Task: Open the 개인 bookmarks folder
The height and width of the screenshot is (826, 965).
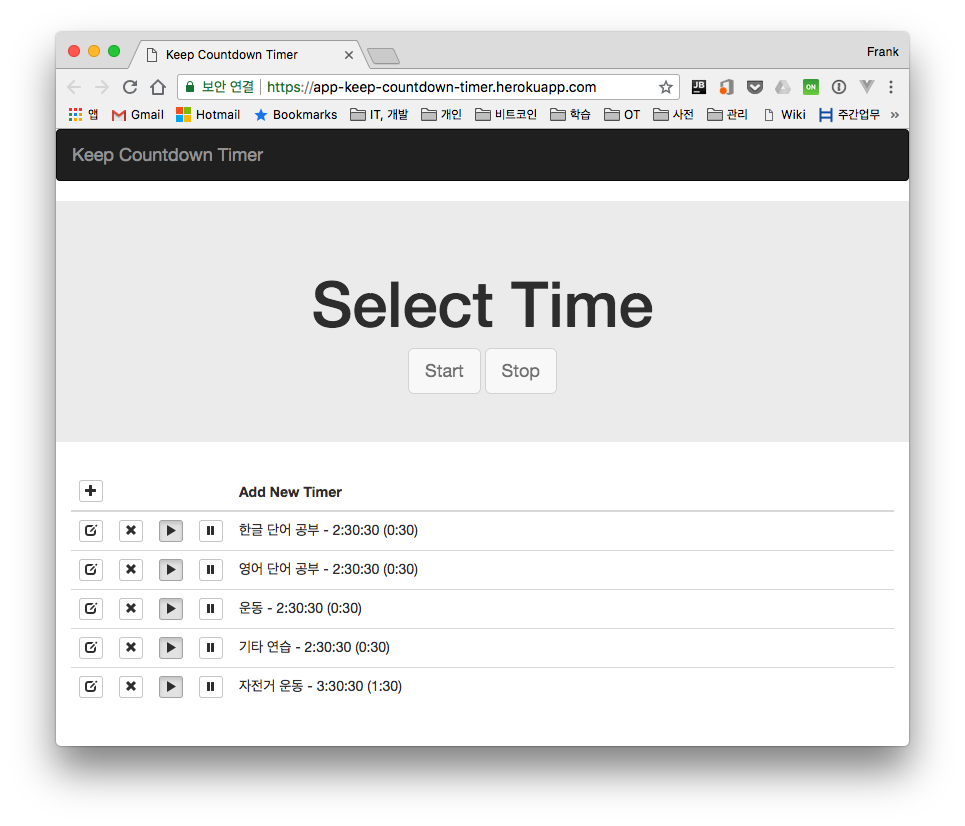Action: click(x=441, y=114)
